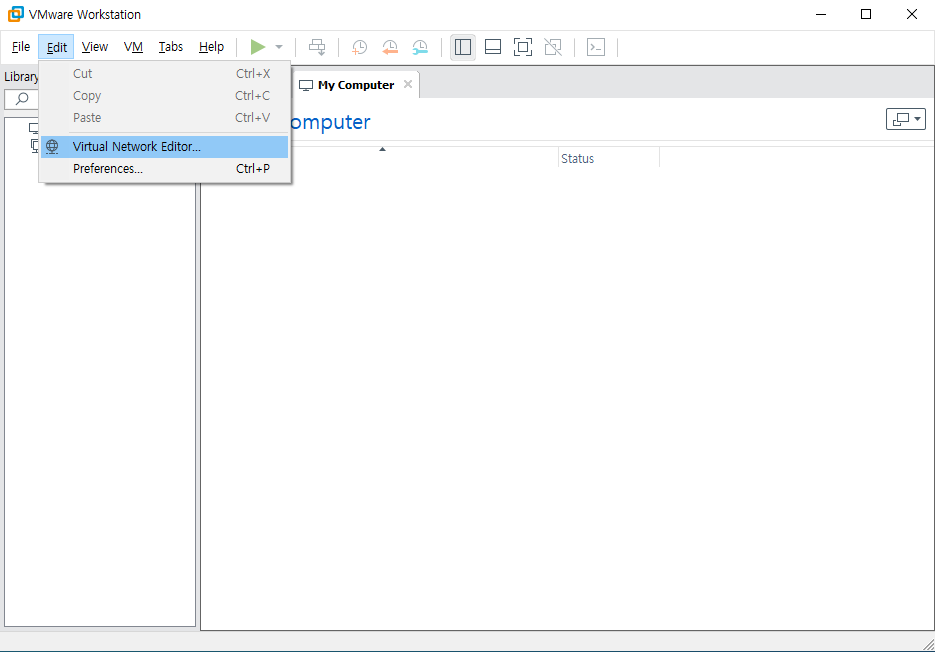Select Virtual Network Editor menu entry
The height and width of the screenshot is (652, 935).
coord(165,147)
